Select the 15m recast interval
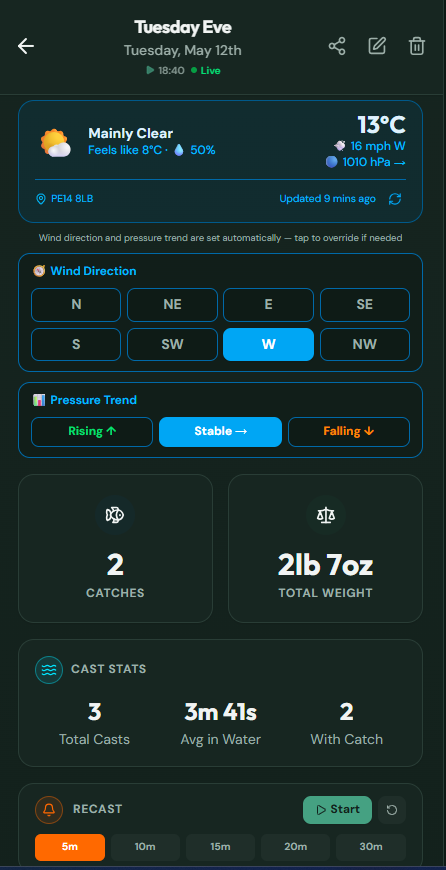This screenshot has width=446, height=870. coord(220,847)
